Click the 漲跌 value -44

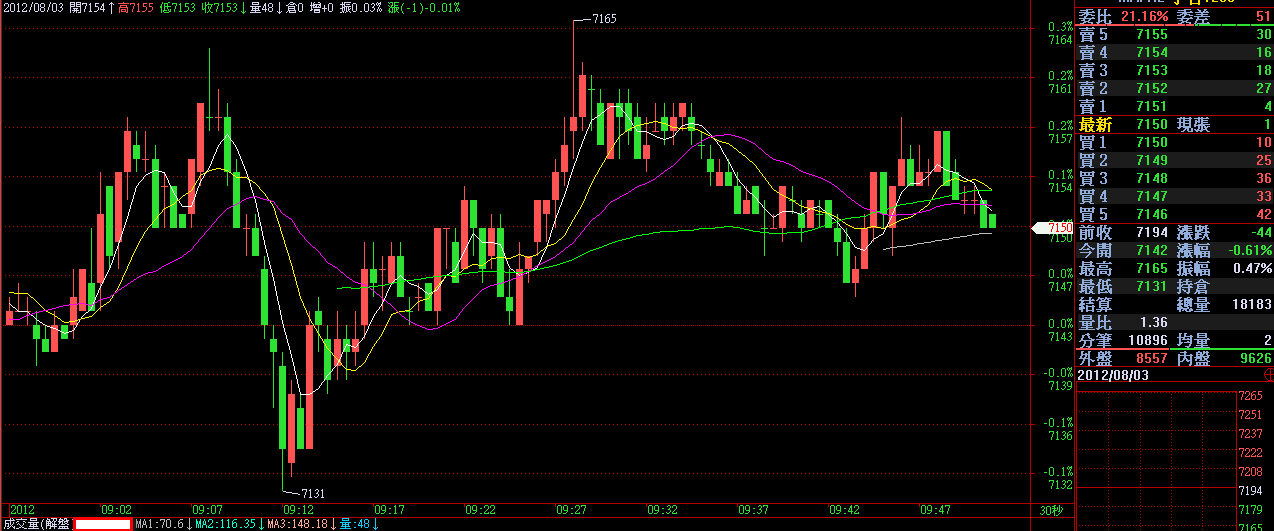pos(1260,232)
